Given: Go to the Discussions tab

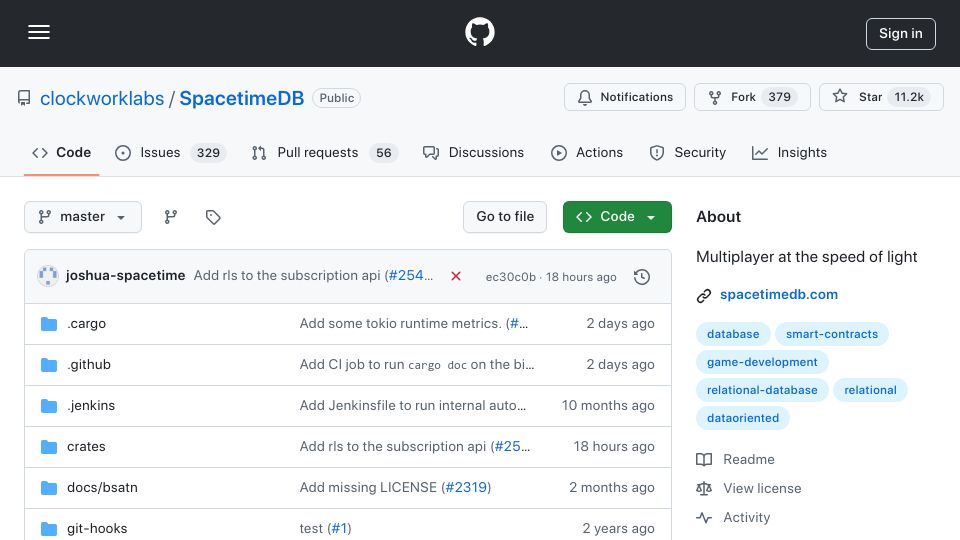Looking at the screenshot, I should 473,152.
